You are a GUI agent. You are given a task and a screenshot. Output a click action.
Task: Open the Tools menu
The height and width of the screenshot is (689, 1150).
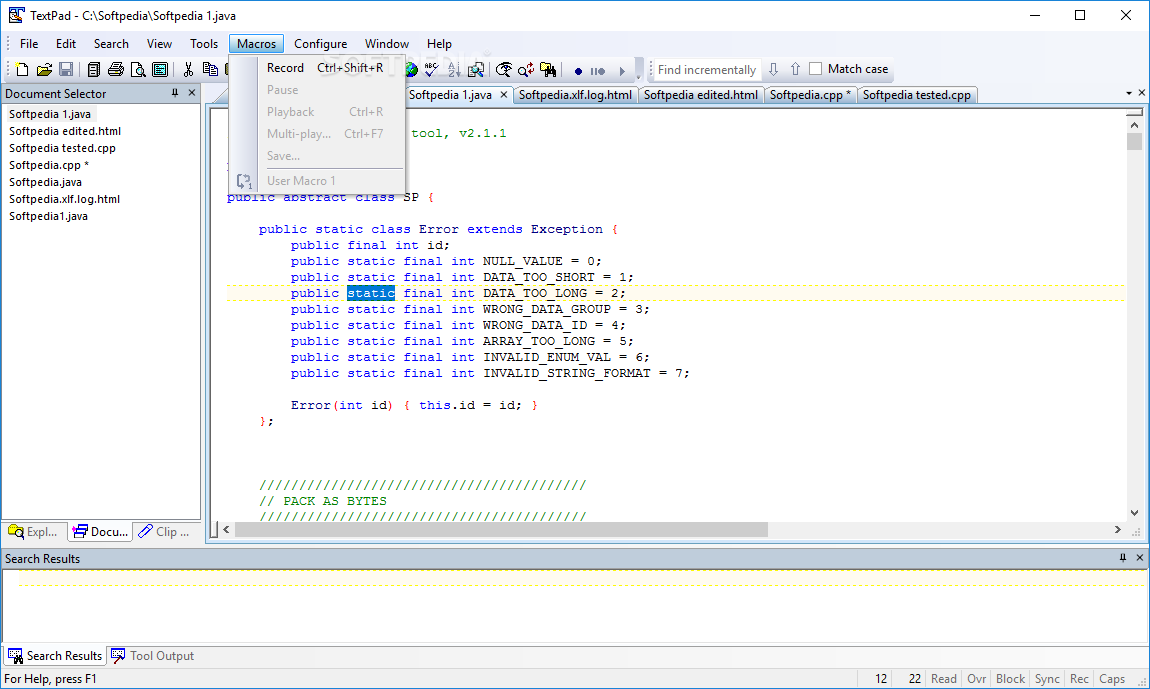click(204, 44)
